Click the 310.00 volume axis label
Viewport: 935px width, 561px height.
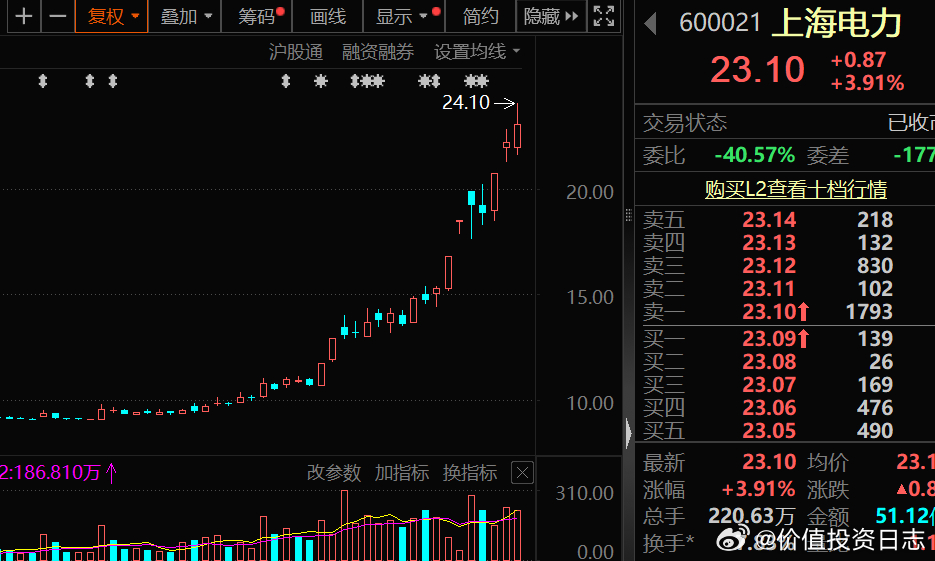(584, 494)
